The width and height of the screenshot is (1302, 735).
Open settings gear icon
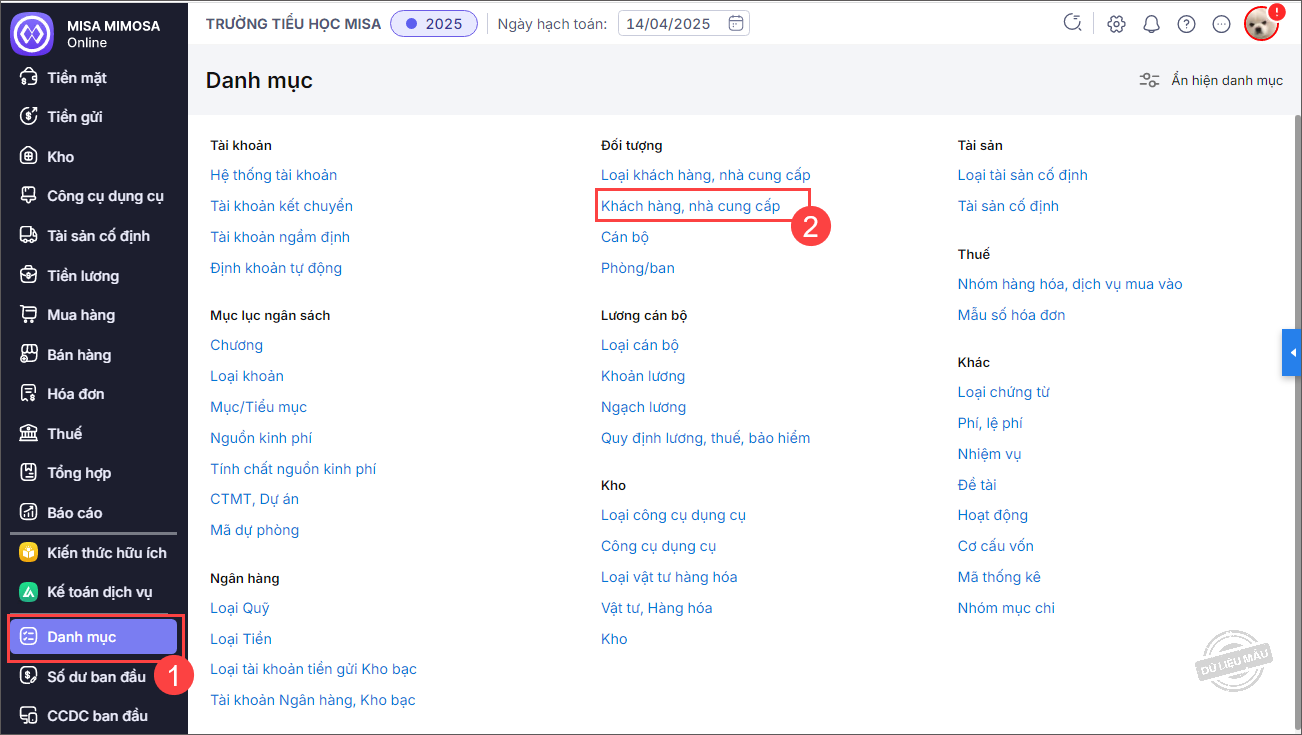click(x=1116, y=24)
